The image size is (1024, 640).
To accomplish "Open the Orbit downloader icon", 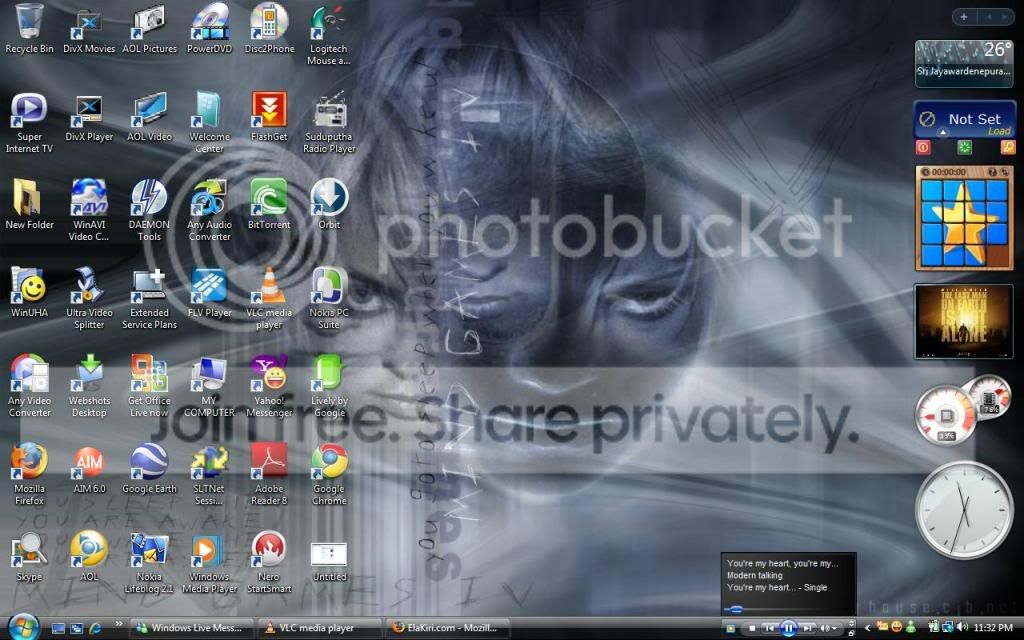I will 329,204.
